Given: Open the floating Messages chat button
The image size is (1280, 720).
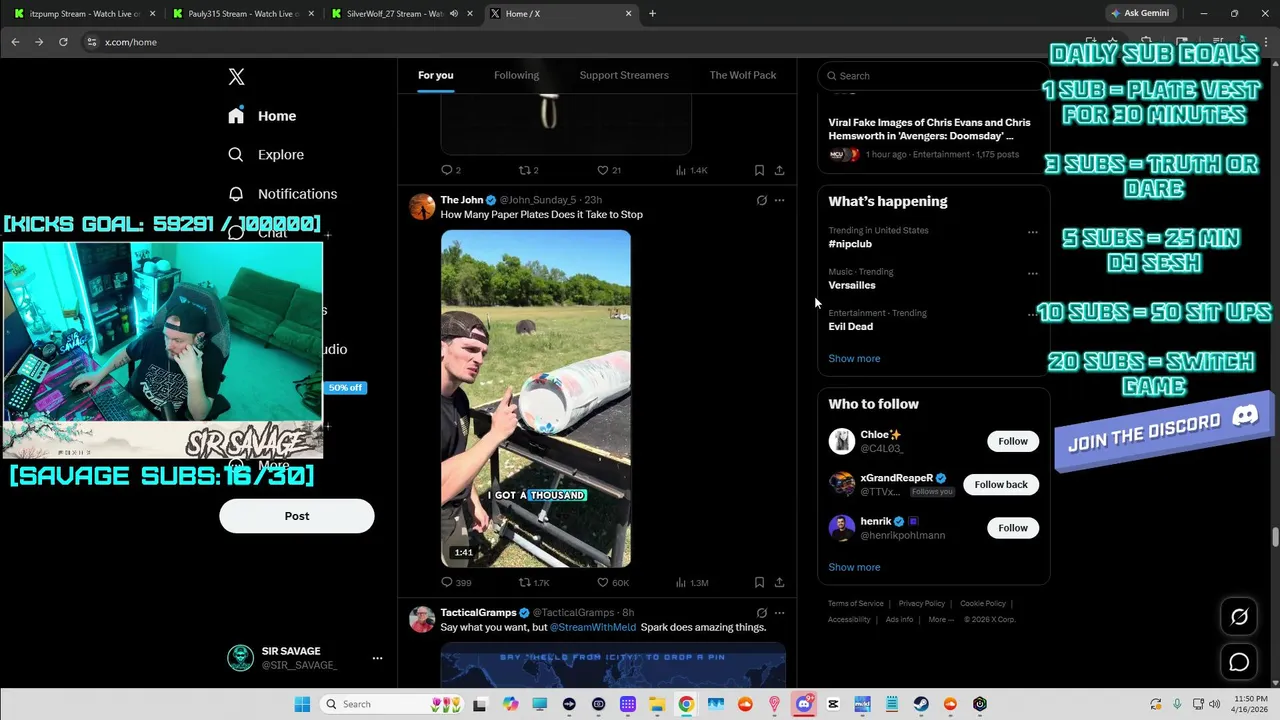Looking at the screenshot, I should [x=1239, y=662].
